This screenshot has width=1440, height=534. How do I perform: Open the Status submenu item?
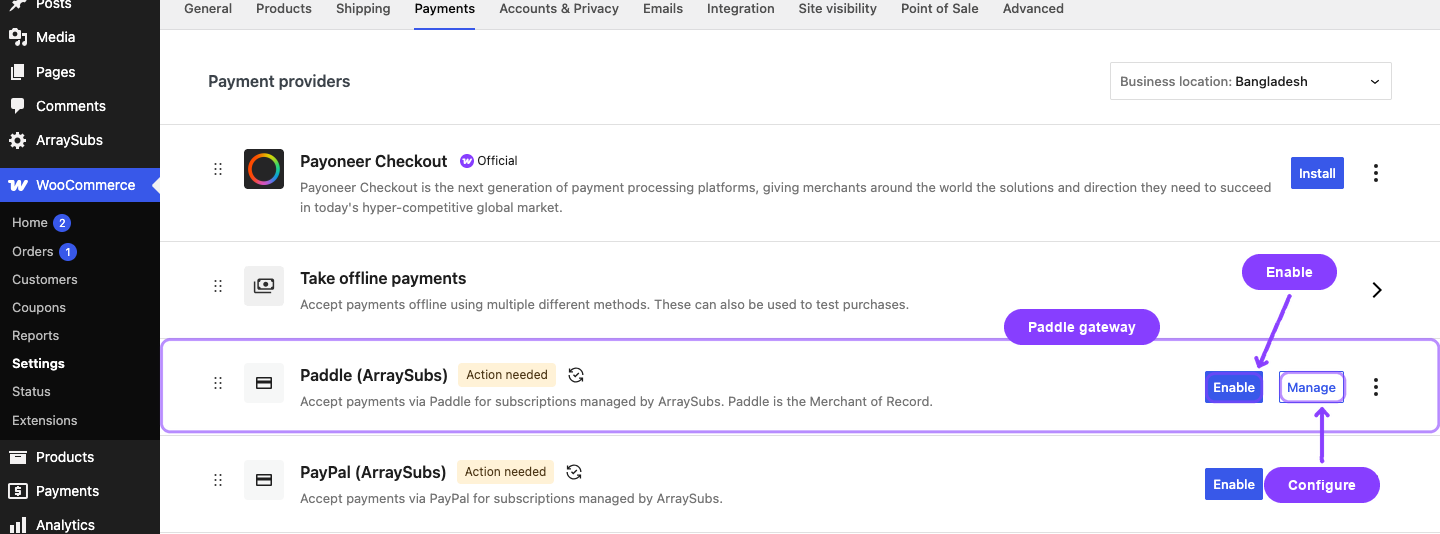click(31, 392)
